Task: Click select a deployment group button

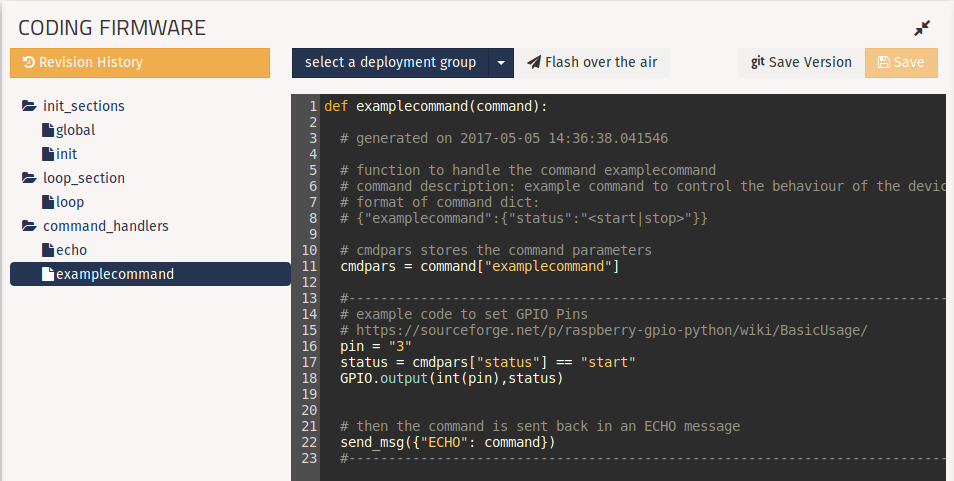Action: point(390,62)
